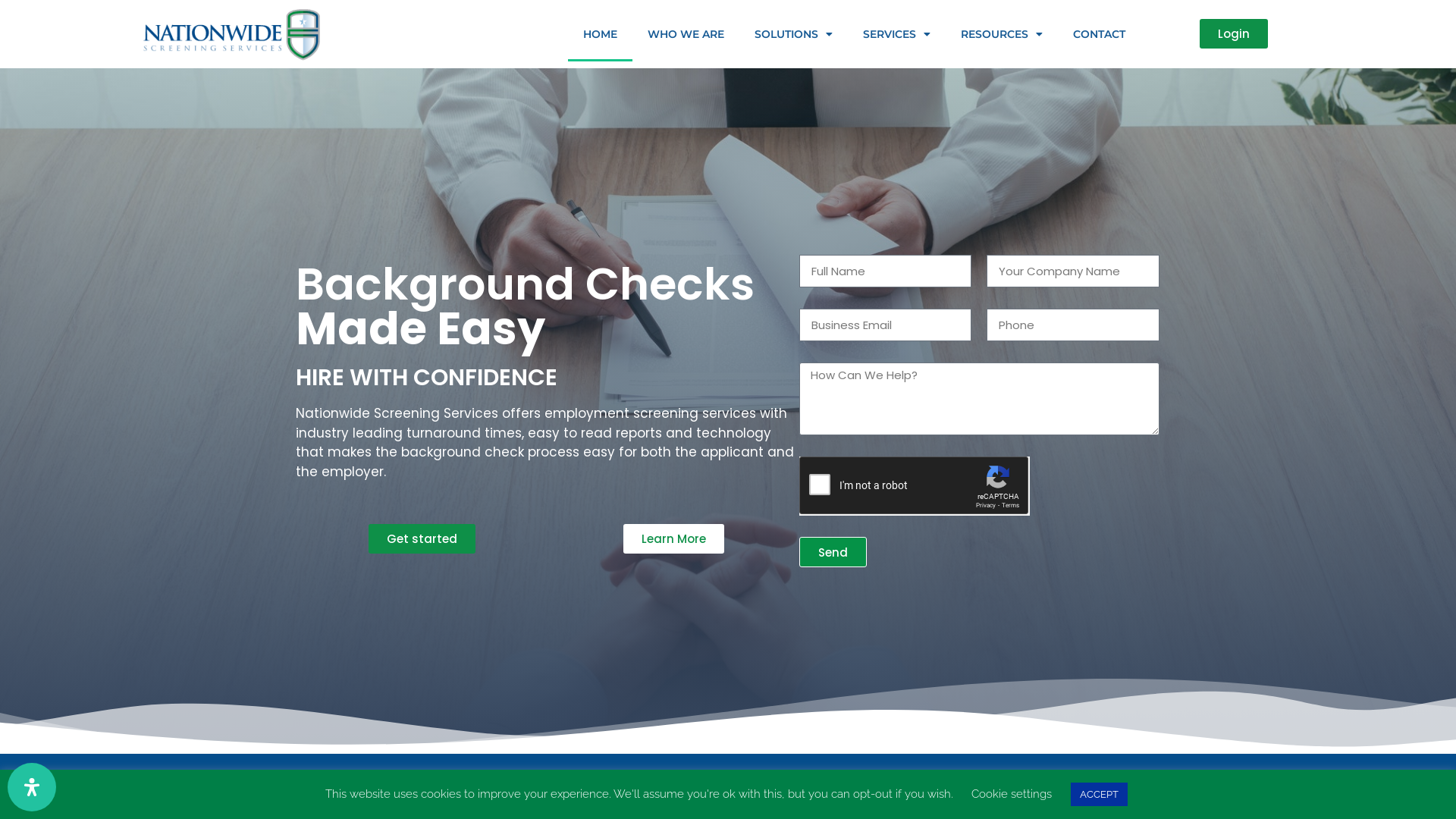The image size is (1456, 819).
Task: Toggle the reCAPTCHA checkbox
Action: 819,486
